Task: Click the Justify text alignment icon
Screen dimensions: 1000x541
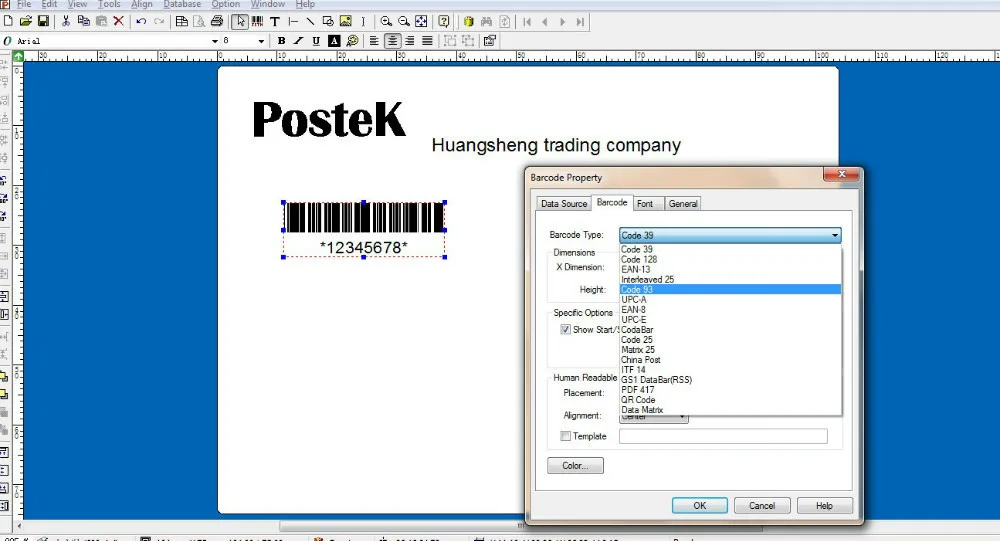Action: (x=427, y=41)
